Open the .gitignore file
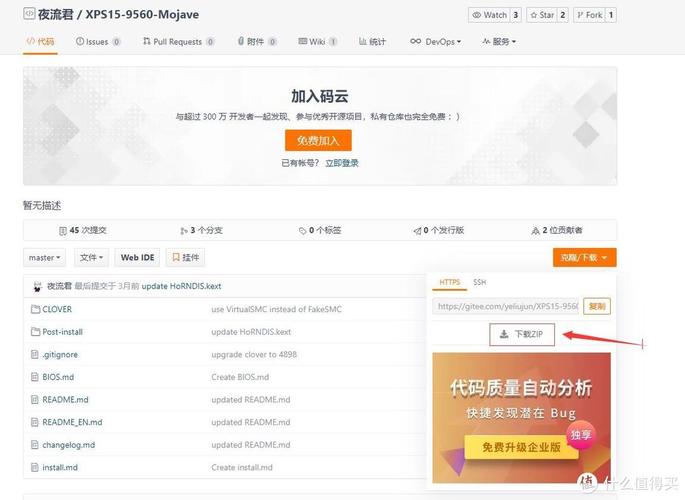The width and height of the screenshot is (685, 500). [60, 355]
